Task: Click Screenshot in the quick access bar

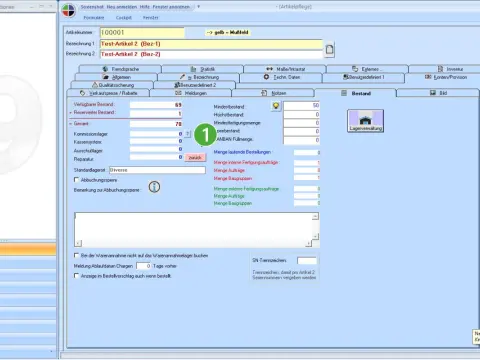Action: click(x=92, y=7)
